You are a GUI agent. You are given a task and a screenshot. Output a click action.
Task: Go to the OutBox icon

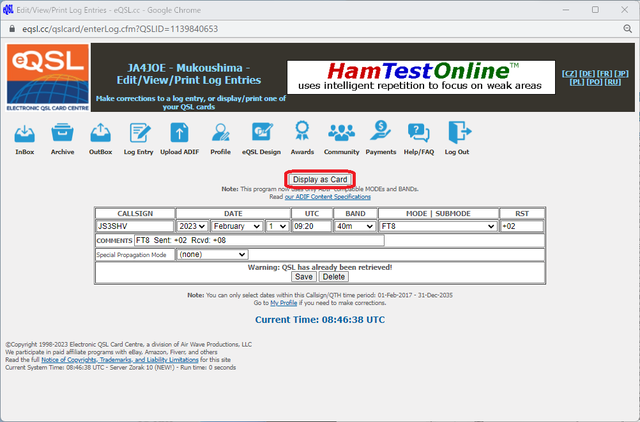(x=100, y=133)
